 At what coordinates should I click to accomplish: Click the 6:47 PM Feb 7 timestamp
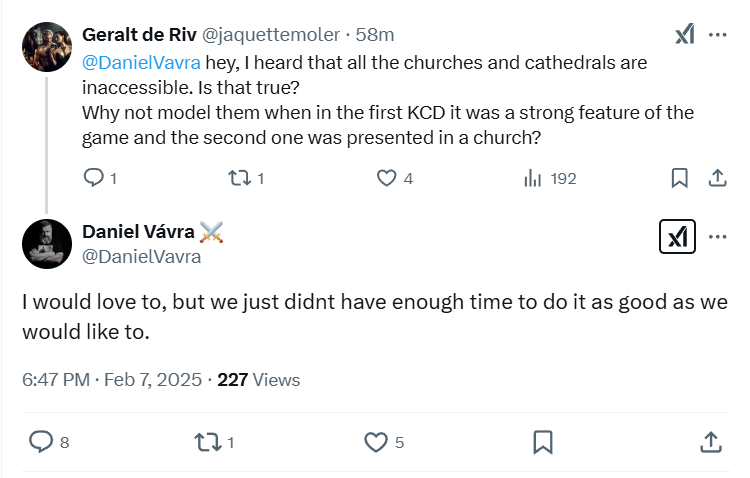[111, 380]
